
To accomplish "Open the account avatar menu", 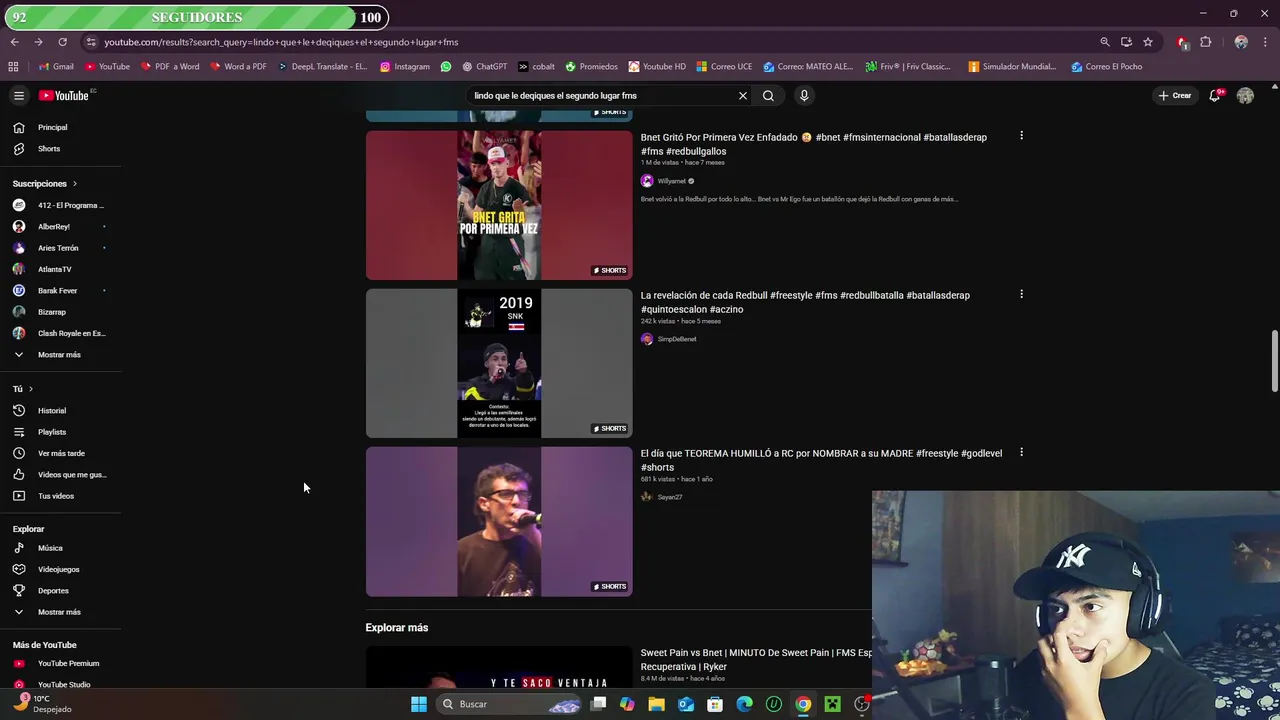I will [x=1245, y=96].
